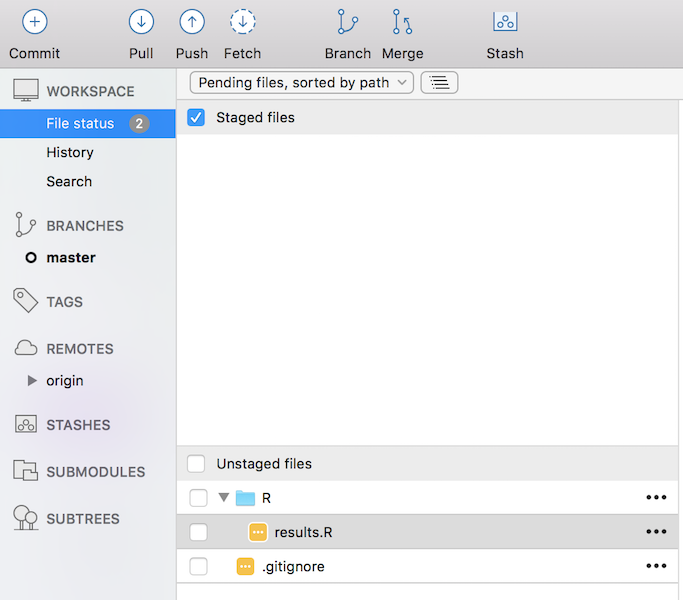Viewport: 683px width, 600px height.
Task: Select the master branch
Action: (x=71, y=257)
